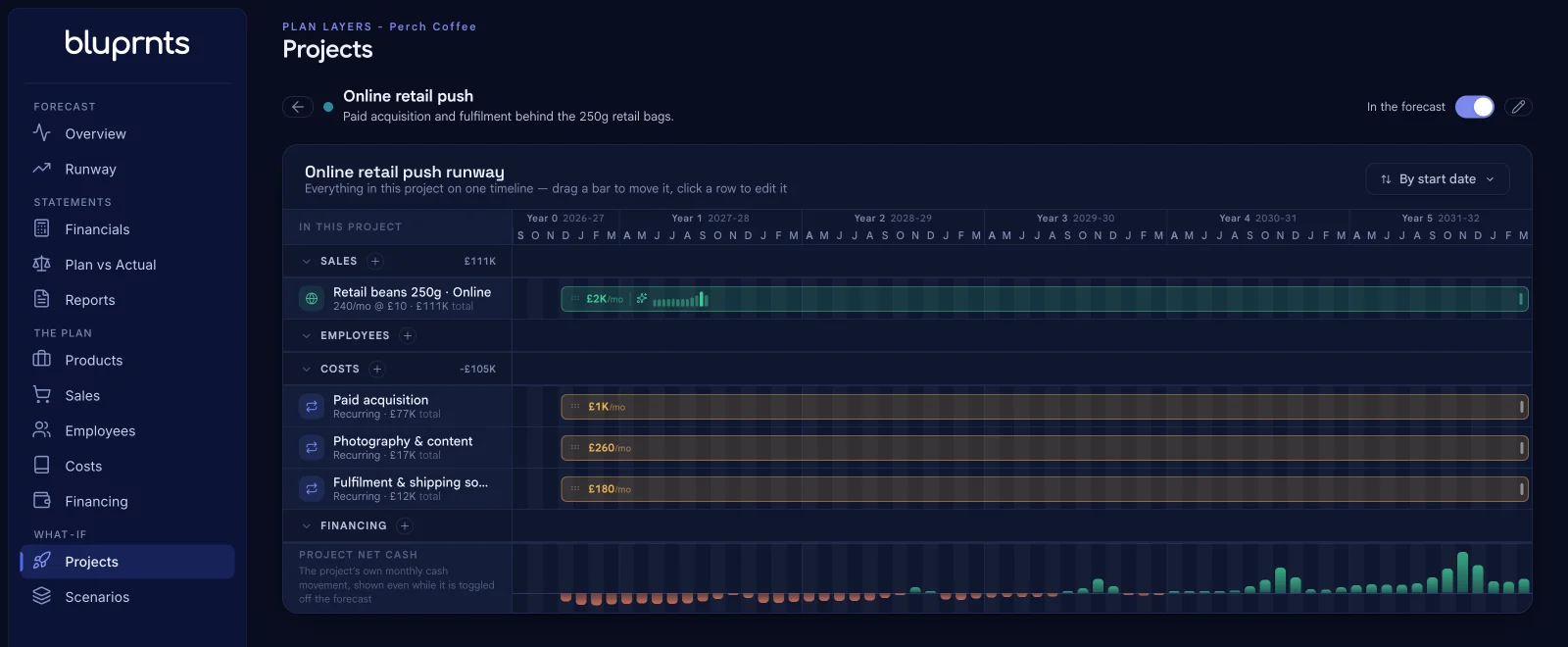
Task: Click the Projects rocket icon
Action: (41, 561)
